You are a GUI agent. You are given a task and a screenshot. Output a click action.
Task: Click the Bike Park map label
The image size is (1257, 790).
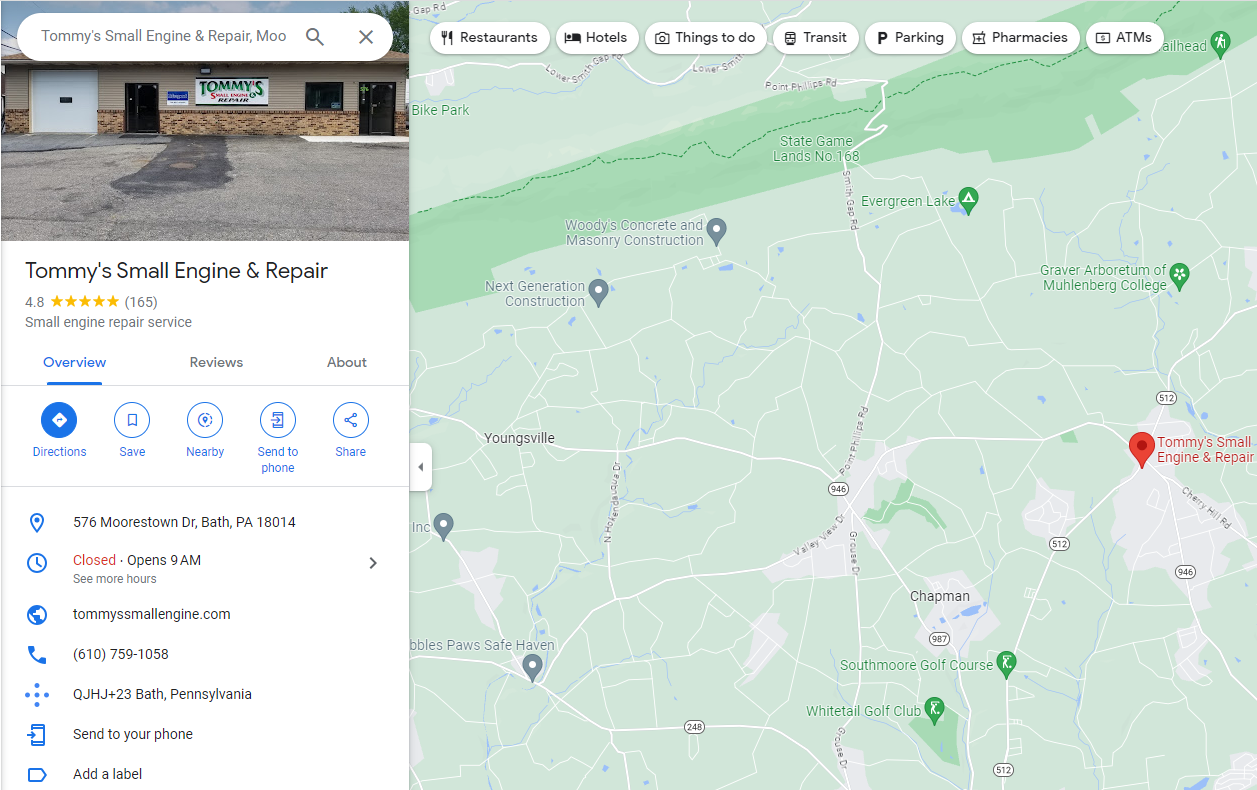tap(440, 110)
